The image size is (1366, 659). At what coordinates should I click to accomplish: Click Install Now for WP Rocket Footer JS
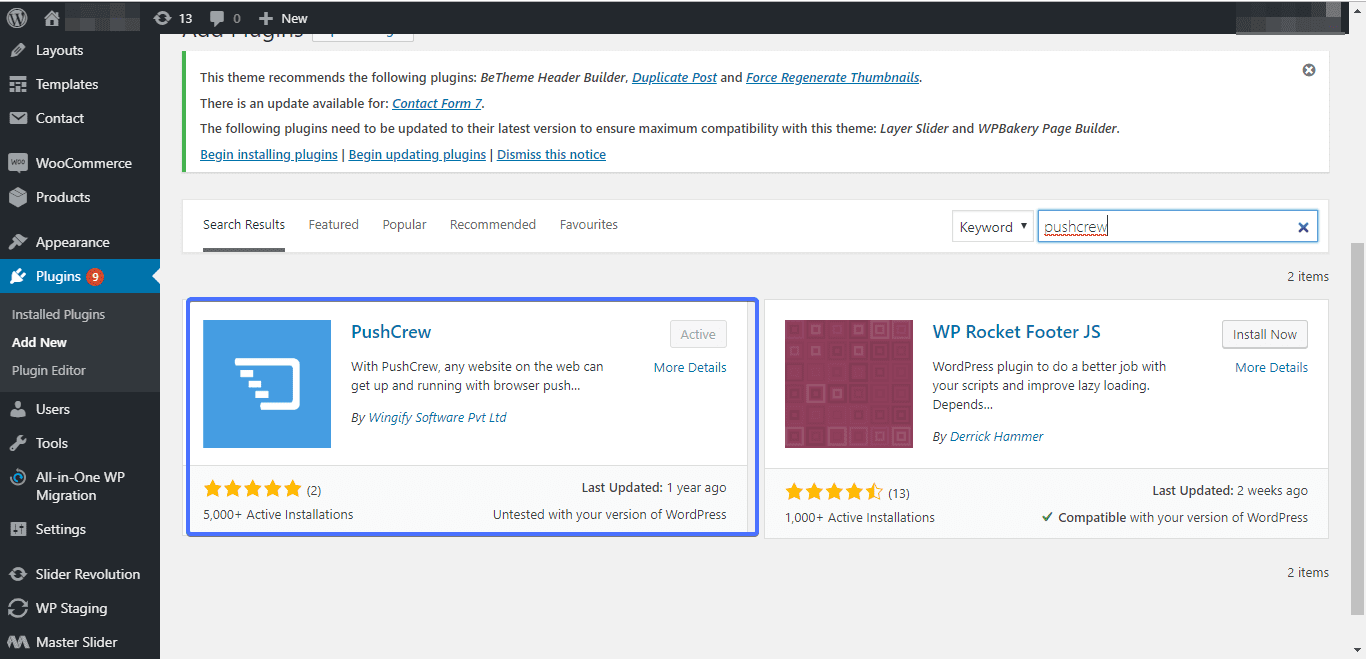1265,334
